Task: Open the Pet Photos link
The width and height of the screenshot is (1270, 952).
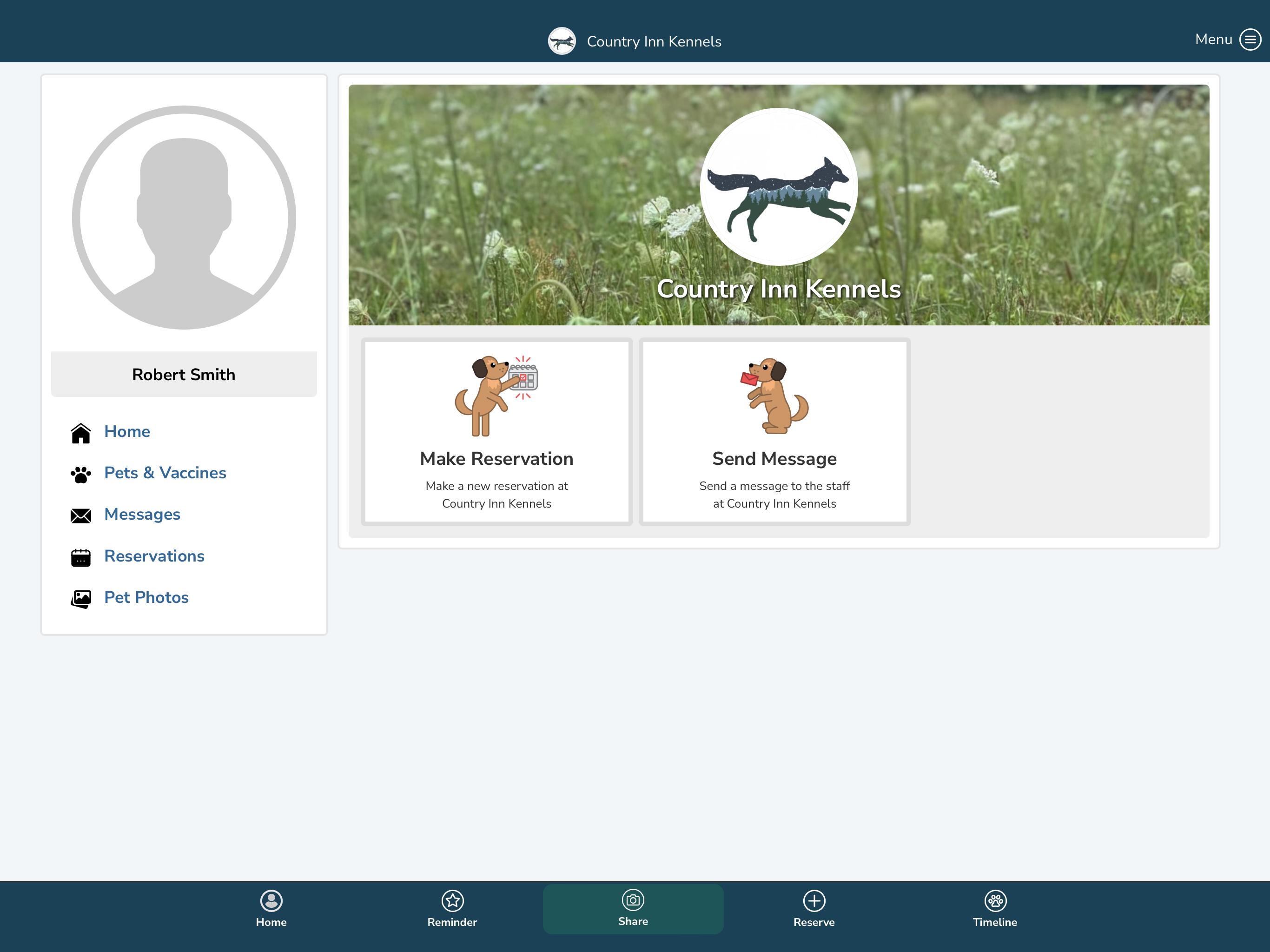Action: tap(146, 597)
